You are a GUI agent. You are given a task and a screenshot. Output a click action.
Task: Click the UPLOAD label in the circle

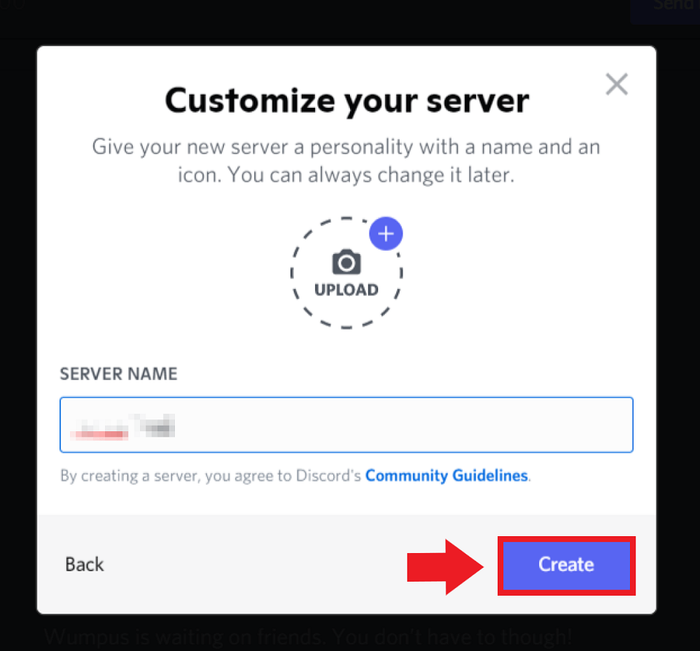[x=346, y=290]
